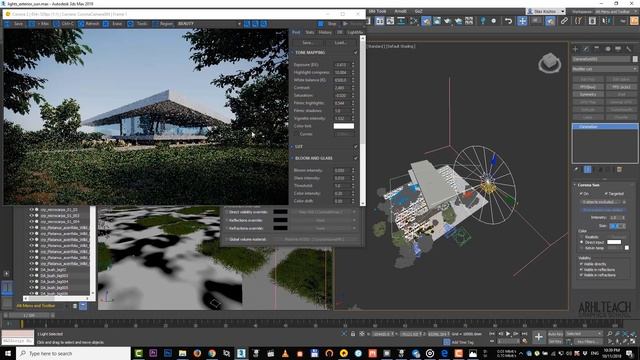The width and height of the screenshot is (640, 360).
Task: Click the Color tint white swatch
Action: tap(344, 126)
